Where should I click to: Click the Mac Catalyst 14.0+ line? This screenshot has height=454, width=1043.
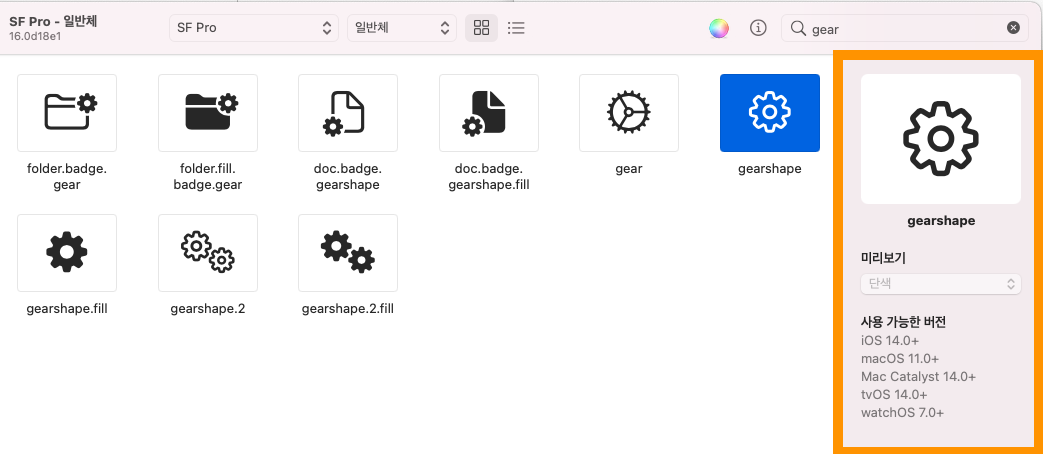[919, 377]
